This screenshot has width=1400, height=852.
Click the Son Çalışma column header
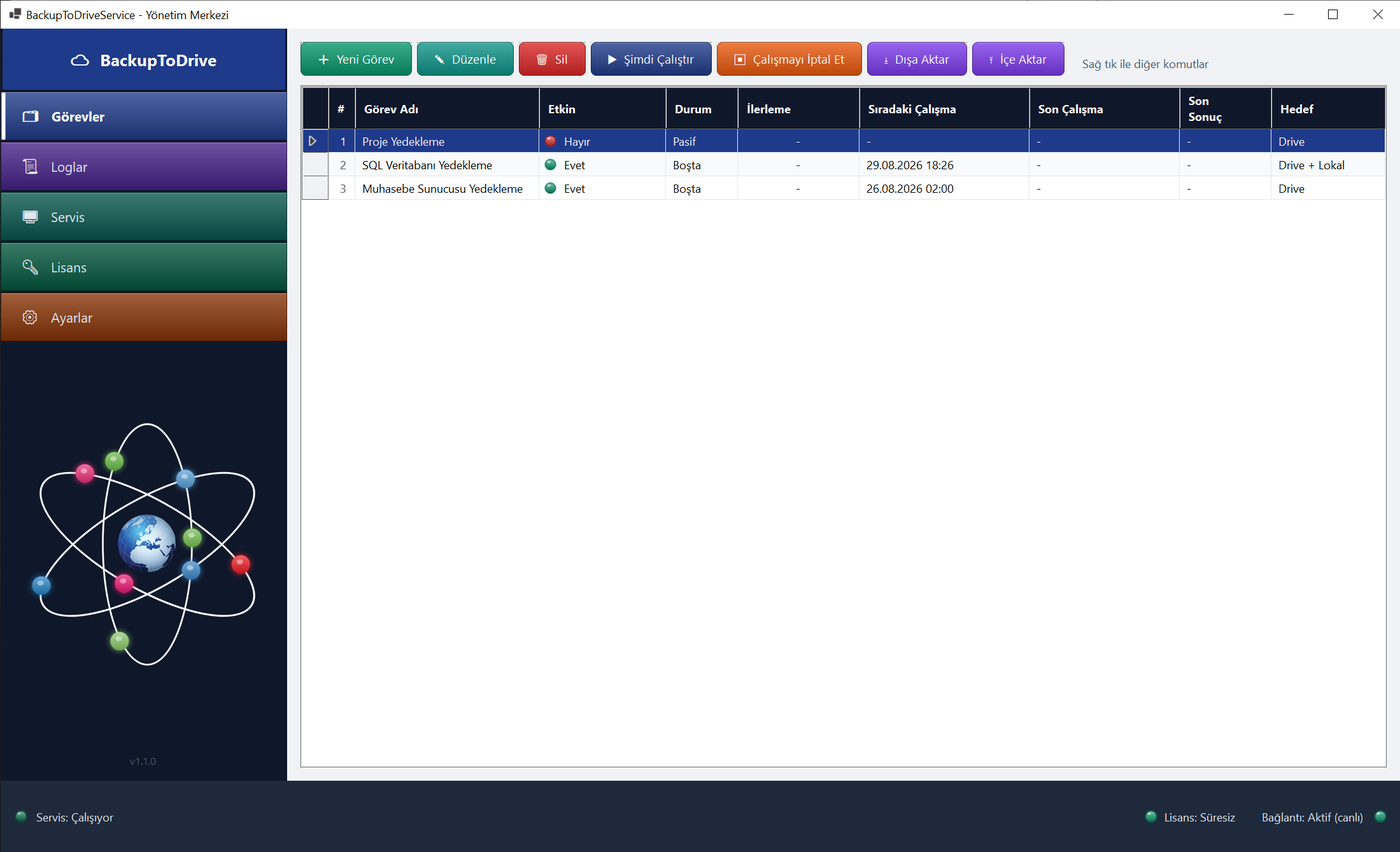point(1104,108)
